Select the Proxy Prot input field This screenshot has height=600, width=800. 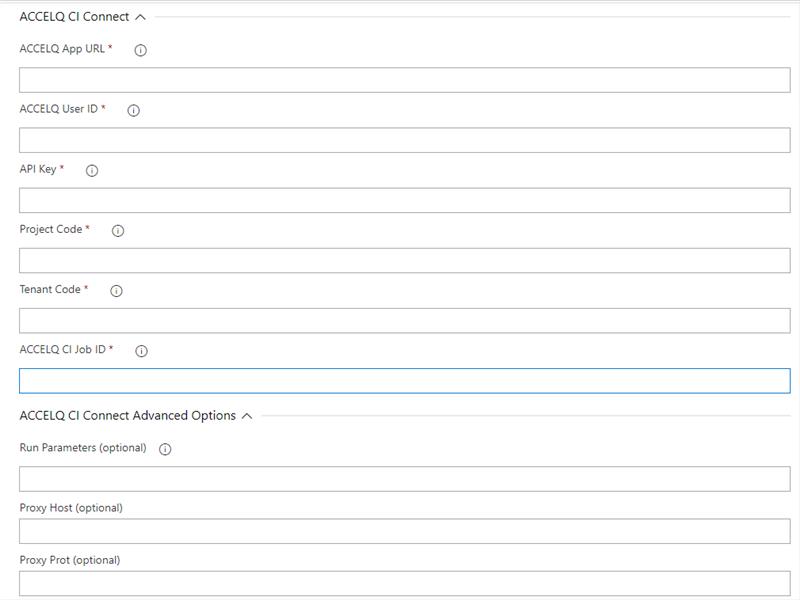coord(405,584)
